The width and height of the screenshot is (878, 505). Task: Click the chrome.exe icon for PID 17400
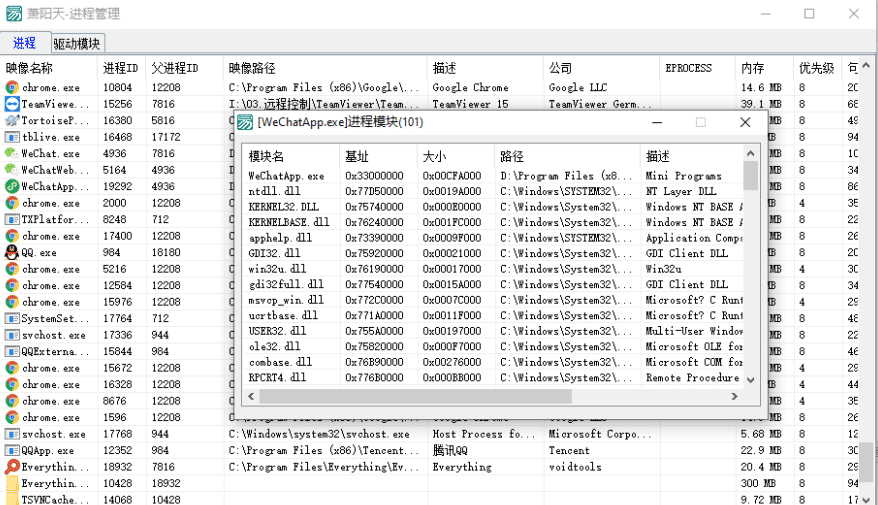tap(12, 236)
